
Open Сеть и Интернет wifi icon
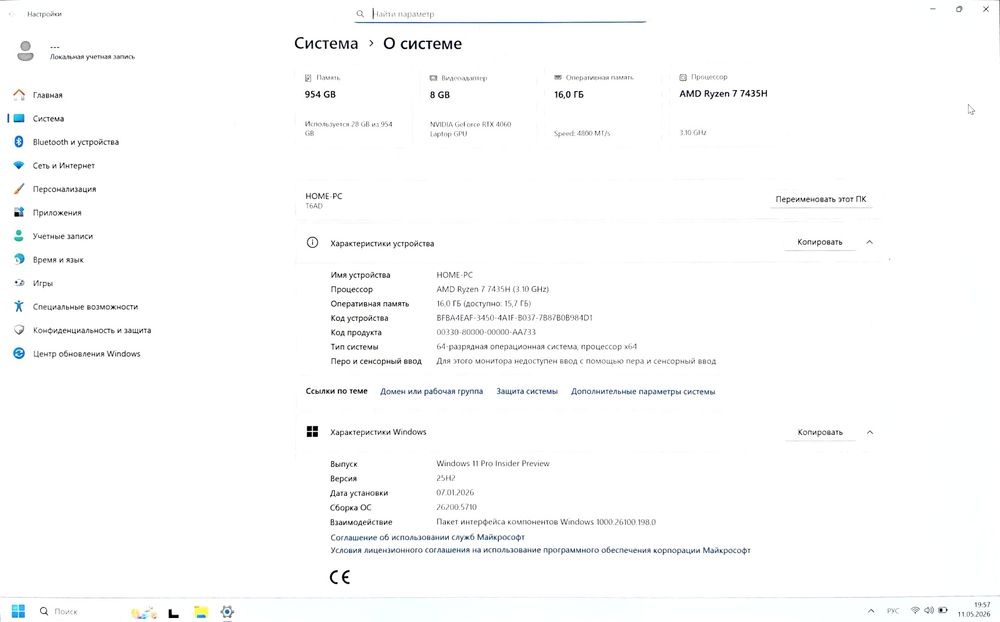click(19, 165)
